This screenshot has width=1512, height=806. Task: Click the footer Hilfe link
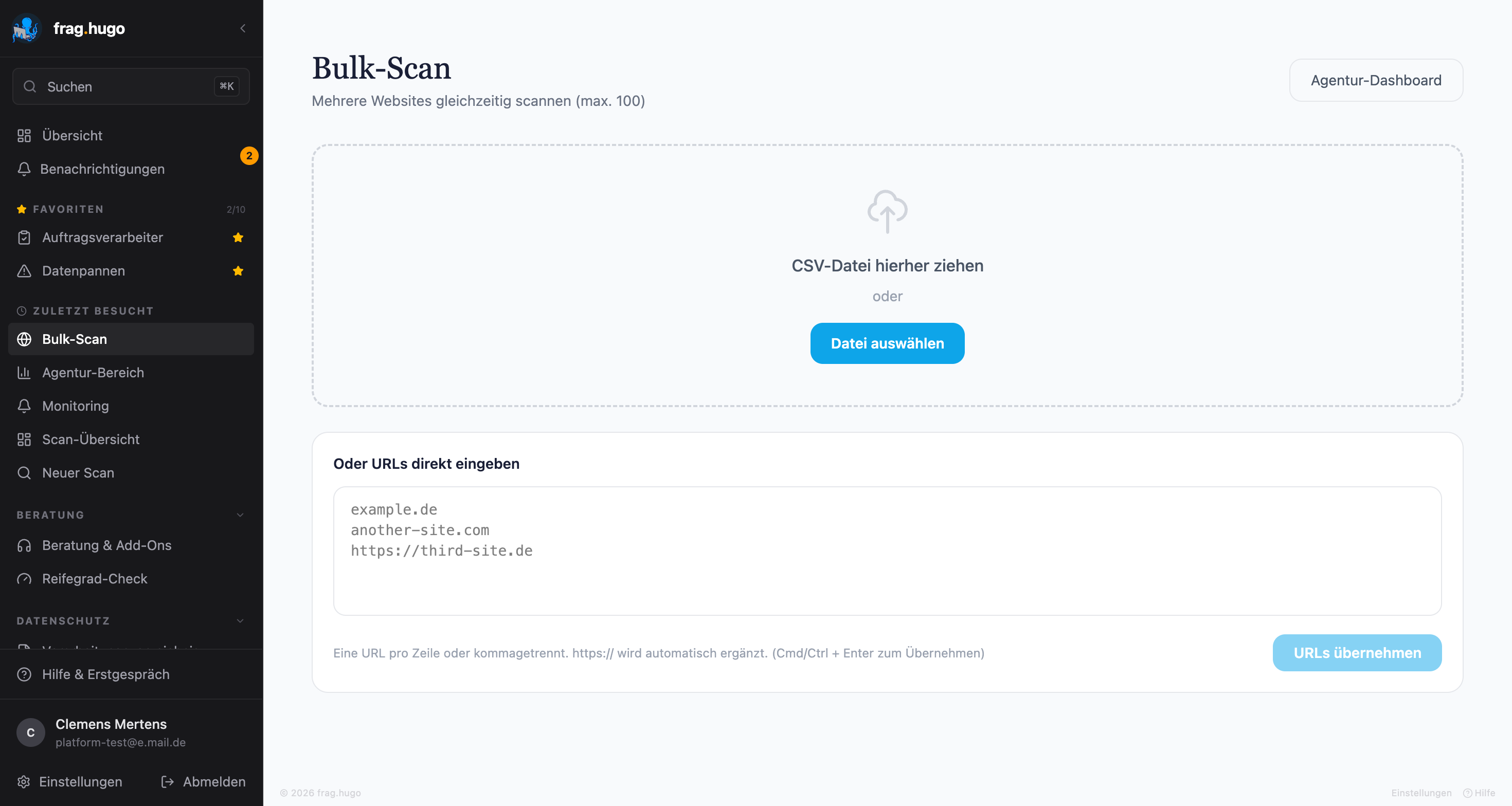pyautogui.click(x=1479, y=793)
